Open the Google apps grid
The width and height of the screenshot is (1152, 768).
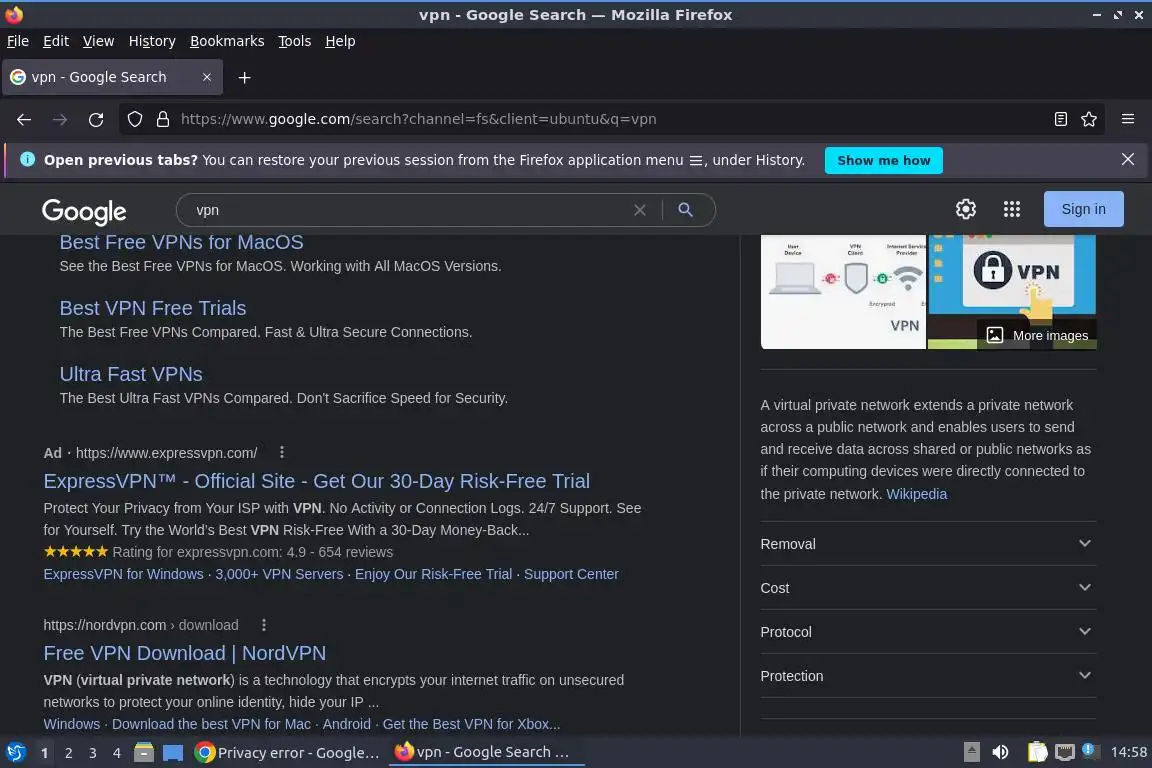click(x=1012, y=209)
